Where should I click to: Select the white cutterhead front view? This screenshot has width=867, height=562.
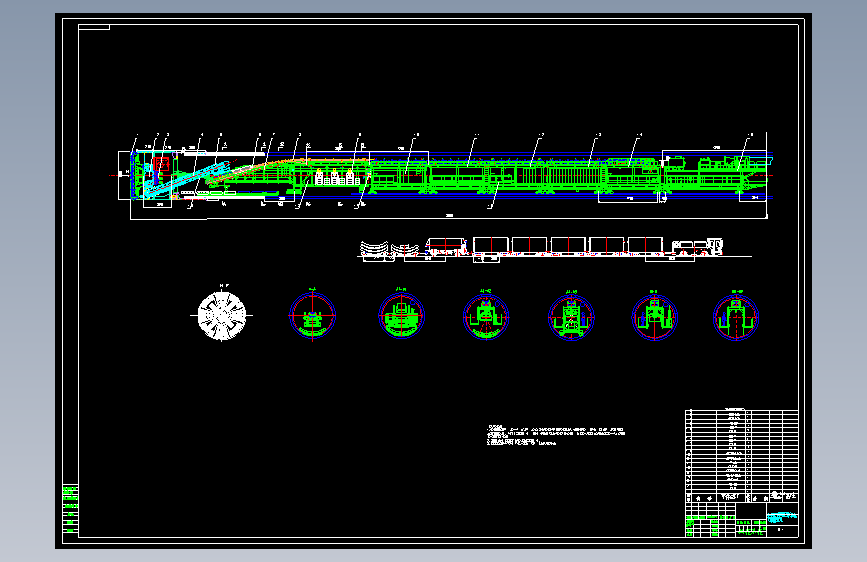222,315
